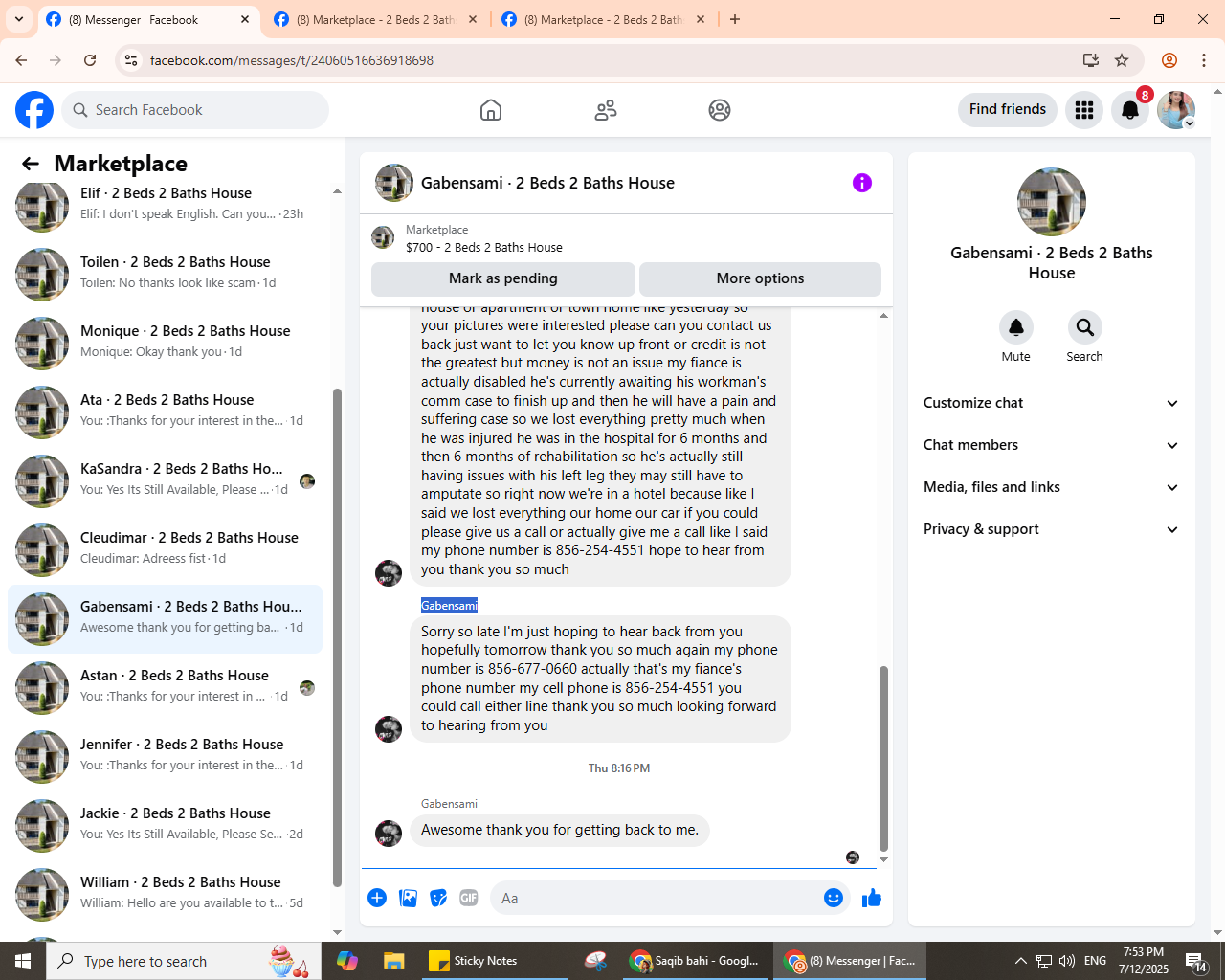
Task: Open Jackie conversation in list
Action: pos(165,826)
